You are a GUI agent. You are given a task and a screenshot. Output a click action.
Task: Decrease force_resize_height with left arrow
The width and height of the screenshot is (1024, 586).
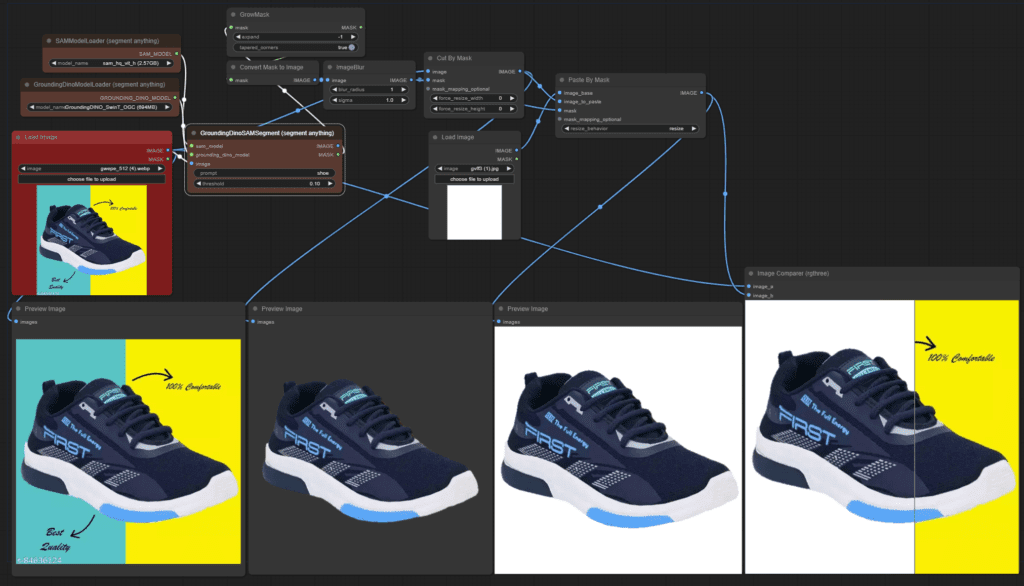point(436,108)
